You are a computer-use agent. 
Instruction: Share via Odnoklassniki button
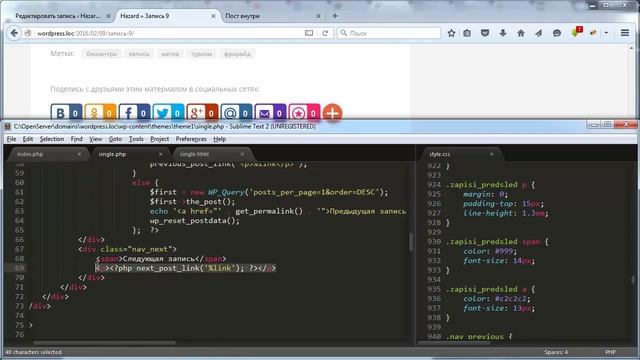[x=100, y=112]
